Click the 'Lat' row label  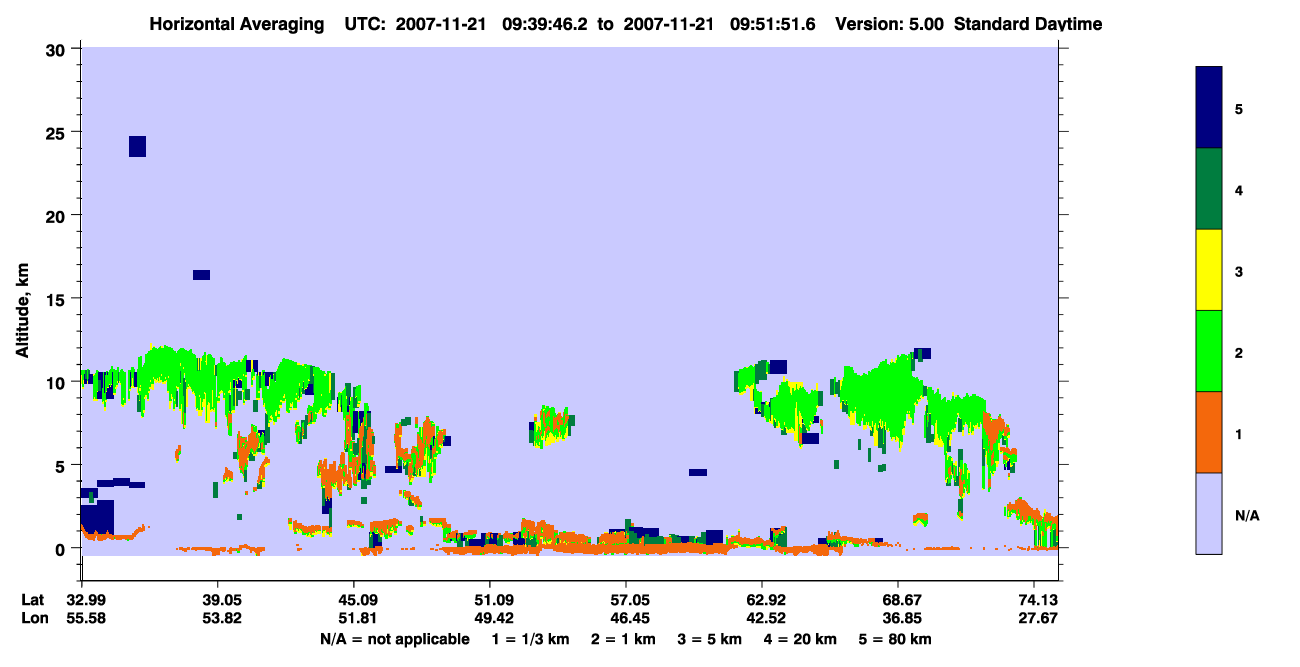(x=33, y=600)
